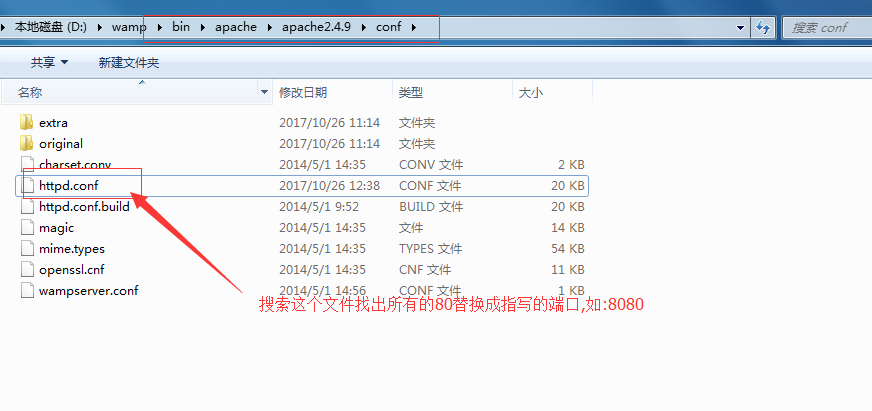Select the wampserver.conf file name
This screenshot has width=872, height=411.
click(89, 291)
